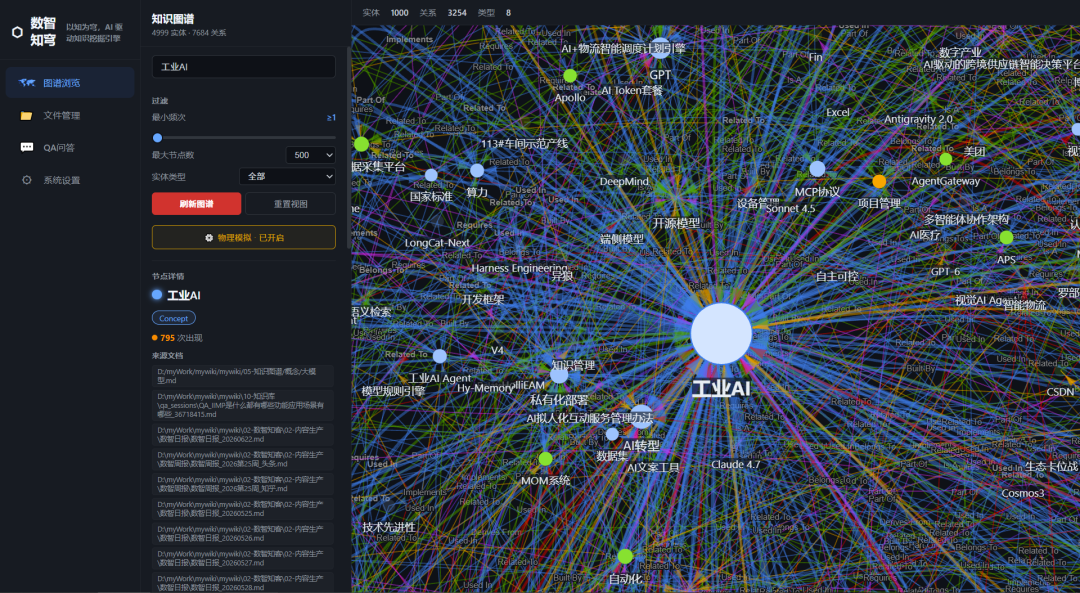
Task: Open source document 大模型.md
Action: click(x=242, y=376)
